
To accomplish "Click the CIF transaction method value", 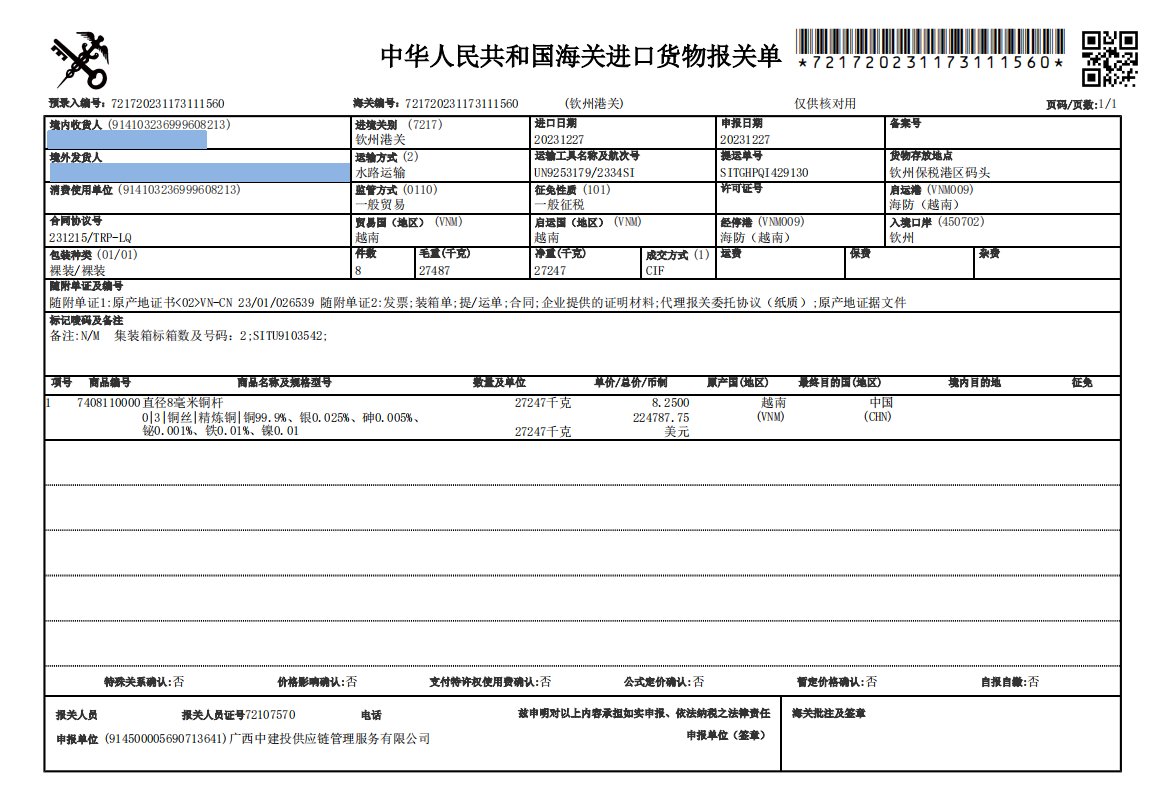I will coord(655,270).
